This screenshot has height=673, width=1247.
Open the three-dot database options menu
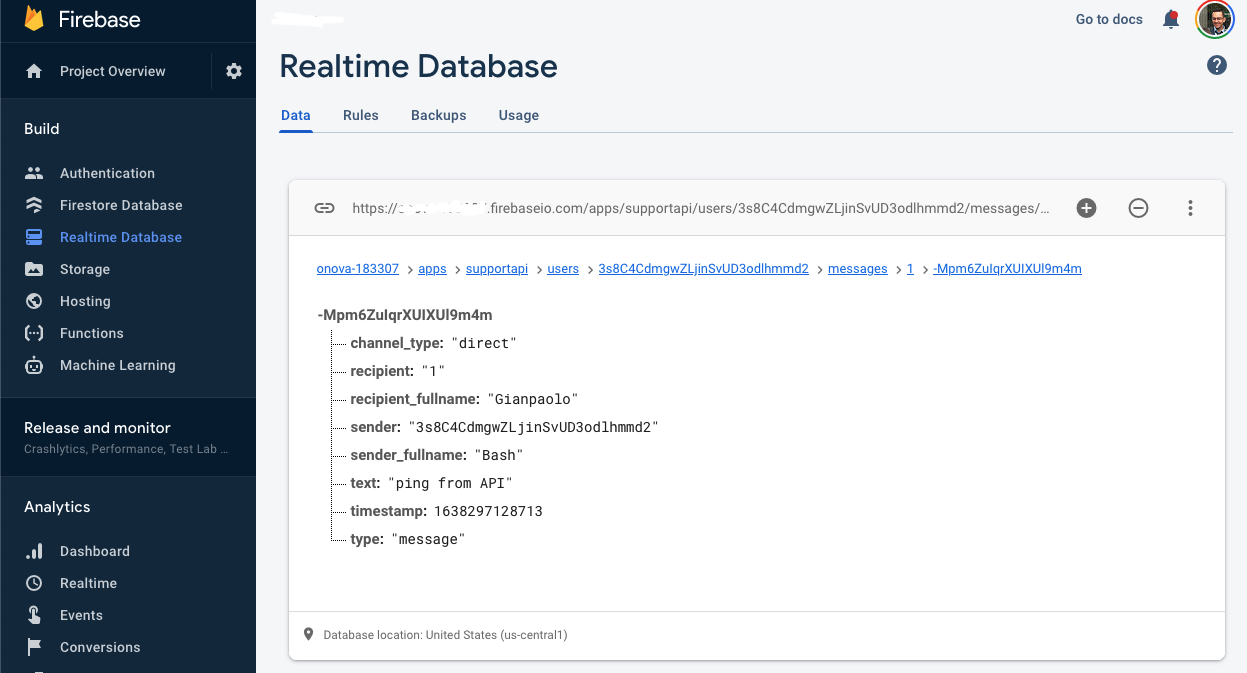tap(1190, 208)
